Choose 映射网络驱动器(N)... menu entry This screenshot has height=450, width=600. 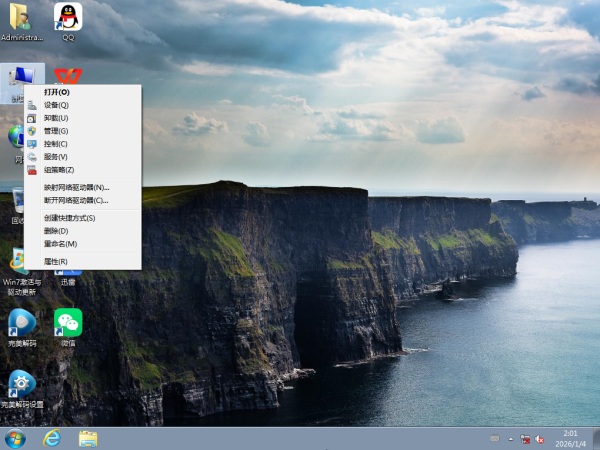pyautogui.click(x=76, y=187)
